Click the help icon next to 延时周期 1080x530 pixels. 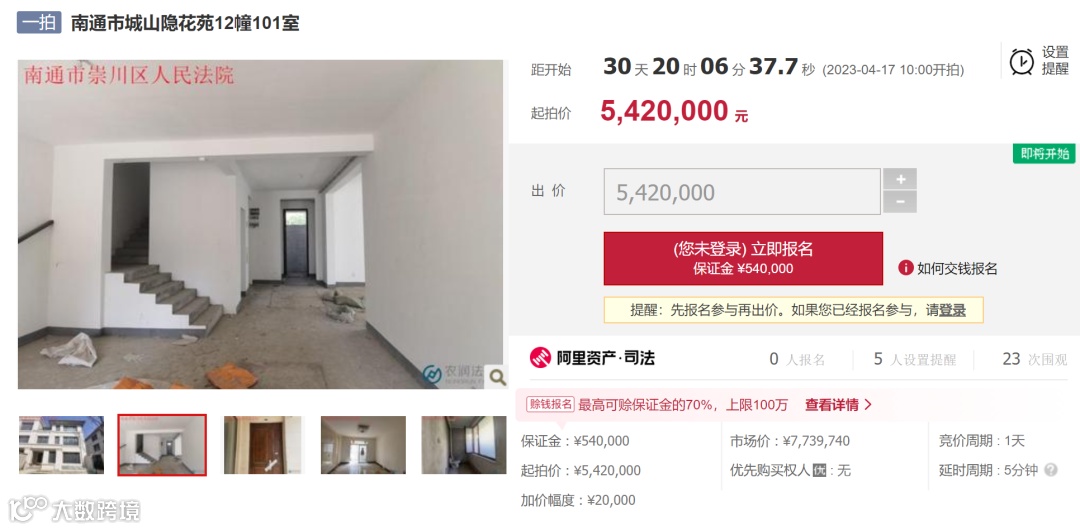tap(1050, 470)
